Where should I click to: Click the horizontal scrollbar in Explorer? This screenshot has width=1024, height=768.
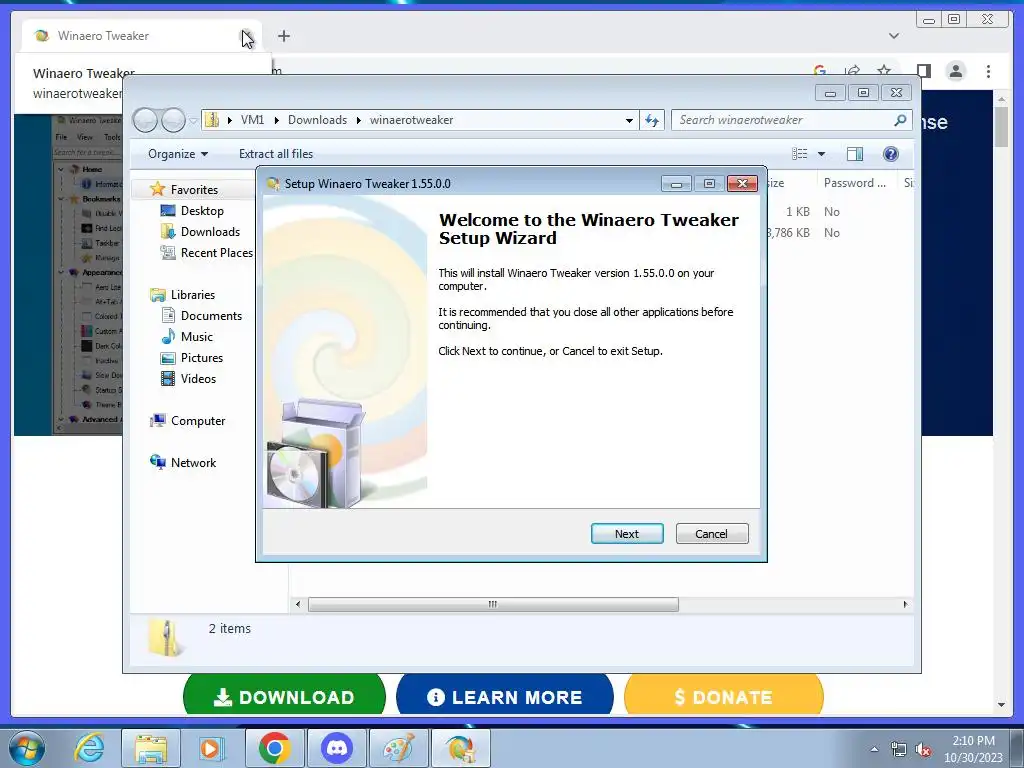[493, 604]
